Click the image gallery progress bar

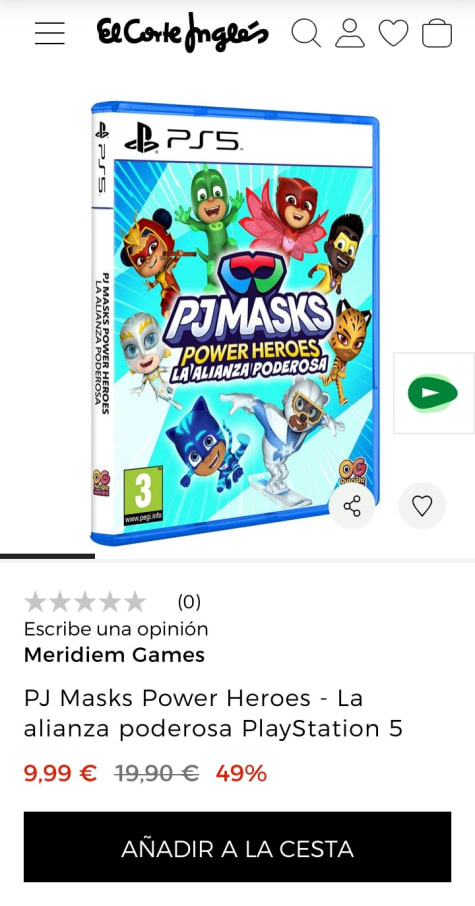47,556
